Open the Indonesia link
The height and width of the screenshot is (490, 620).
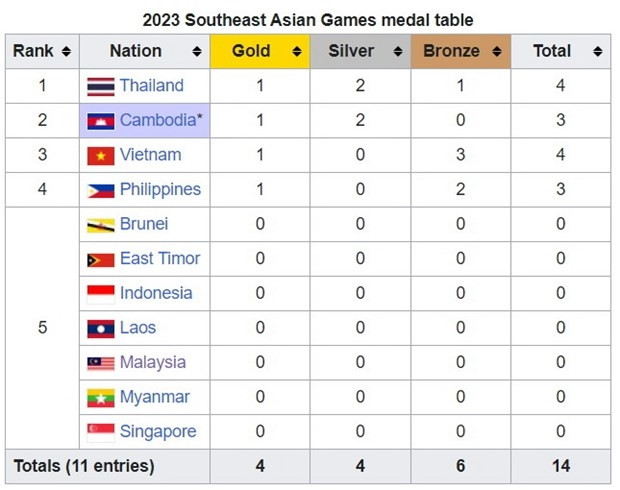coord(156,293)
